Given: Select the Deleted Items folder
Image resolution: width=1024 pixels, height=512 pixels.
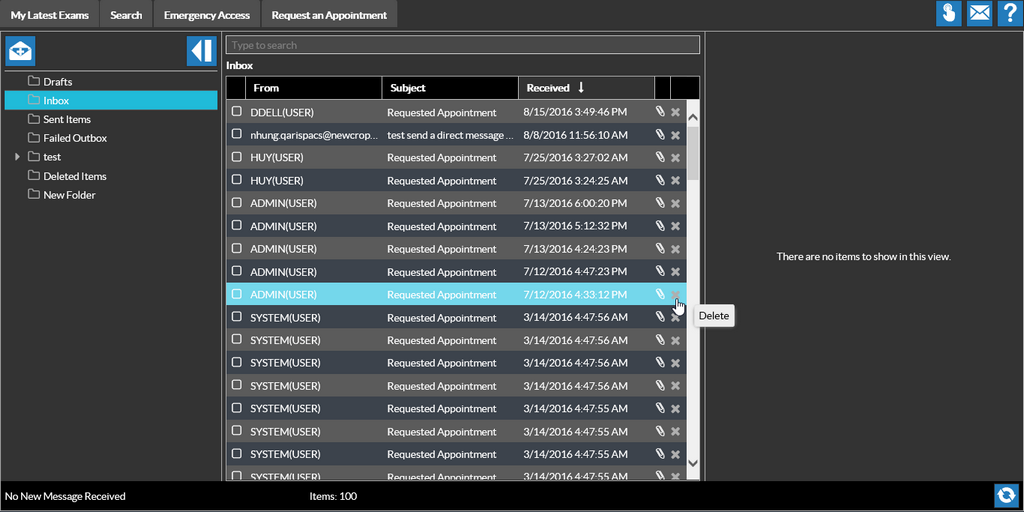Looking at the screenshot, I should point(74,176).
